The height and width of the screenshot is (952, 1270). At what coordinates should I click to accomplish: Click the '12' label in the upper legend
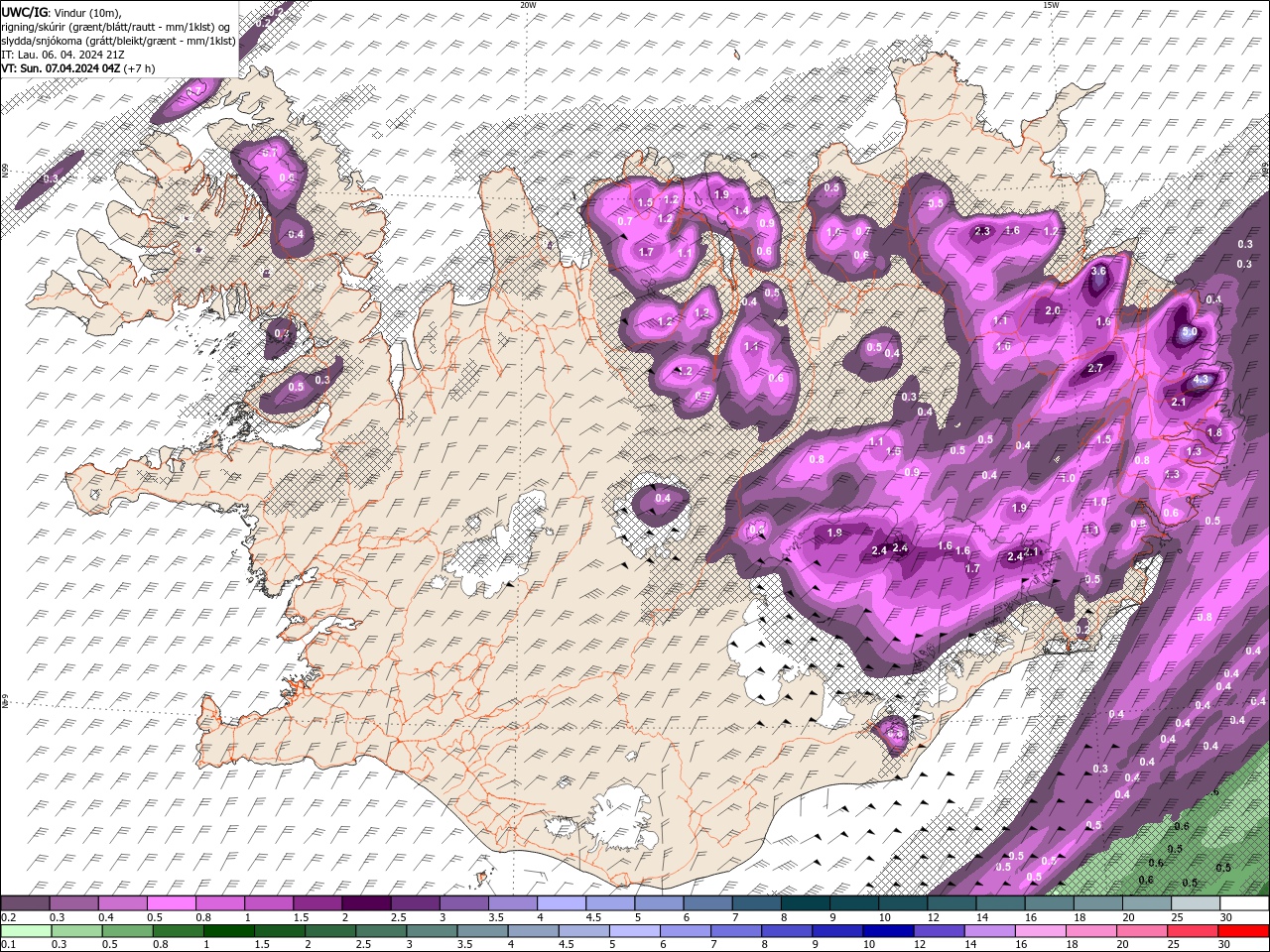click(x=933, y=917)
